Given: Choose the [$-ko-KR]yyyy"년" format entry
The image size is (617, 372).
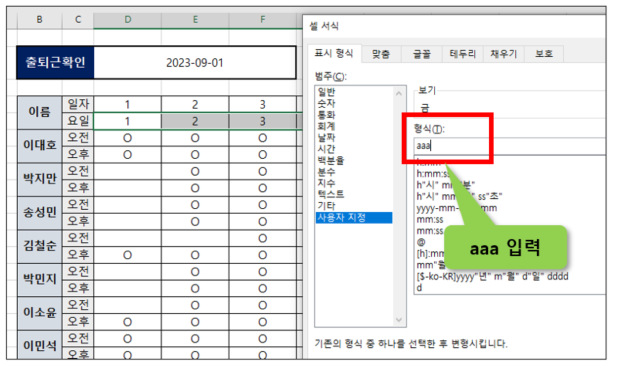Looking at the screenshot, I should (x=492, y=277).
